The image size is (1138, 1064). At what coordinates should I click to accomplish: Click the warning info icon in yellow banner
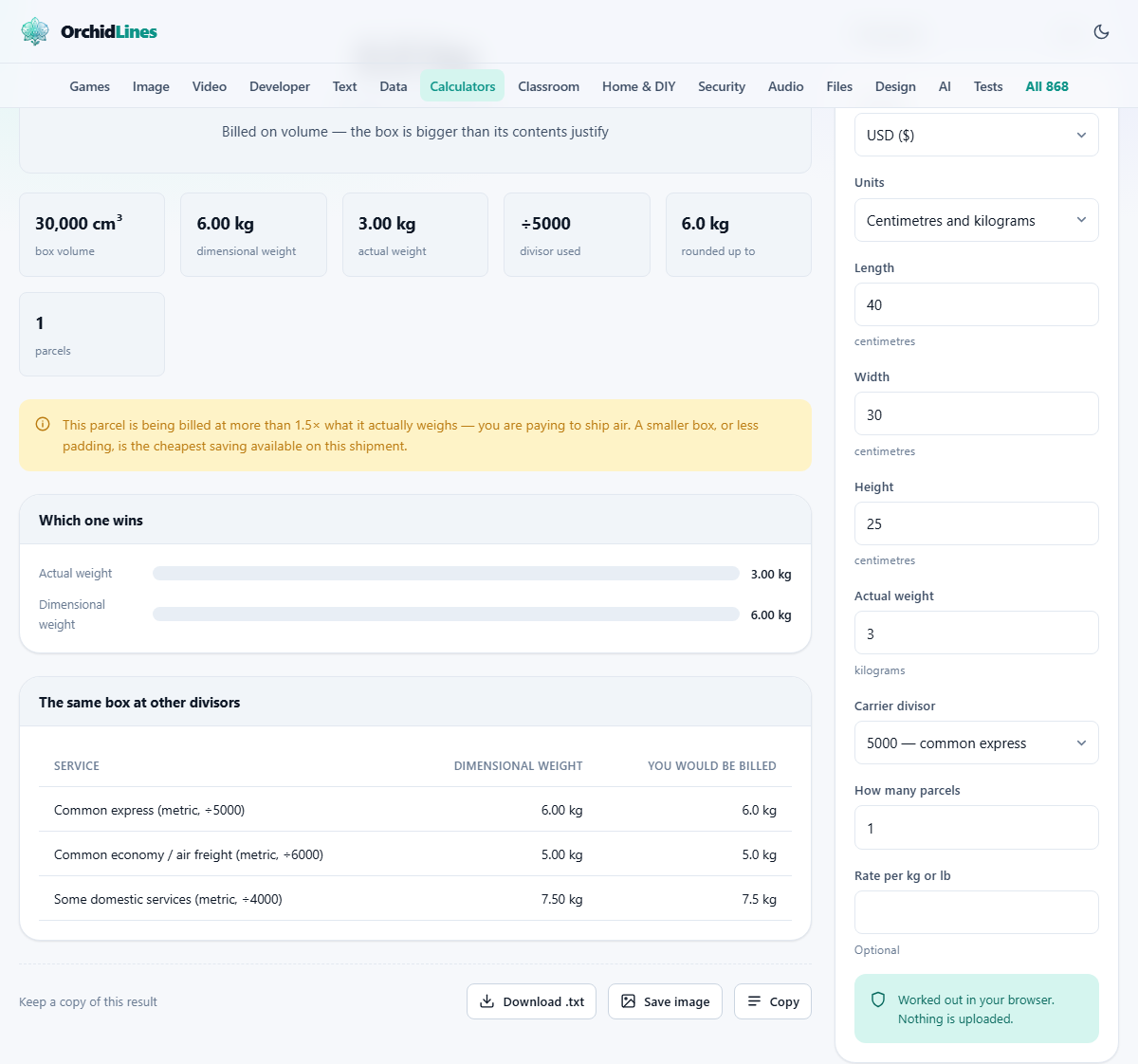[x=43, y=425]
